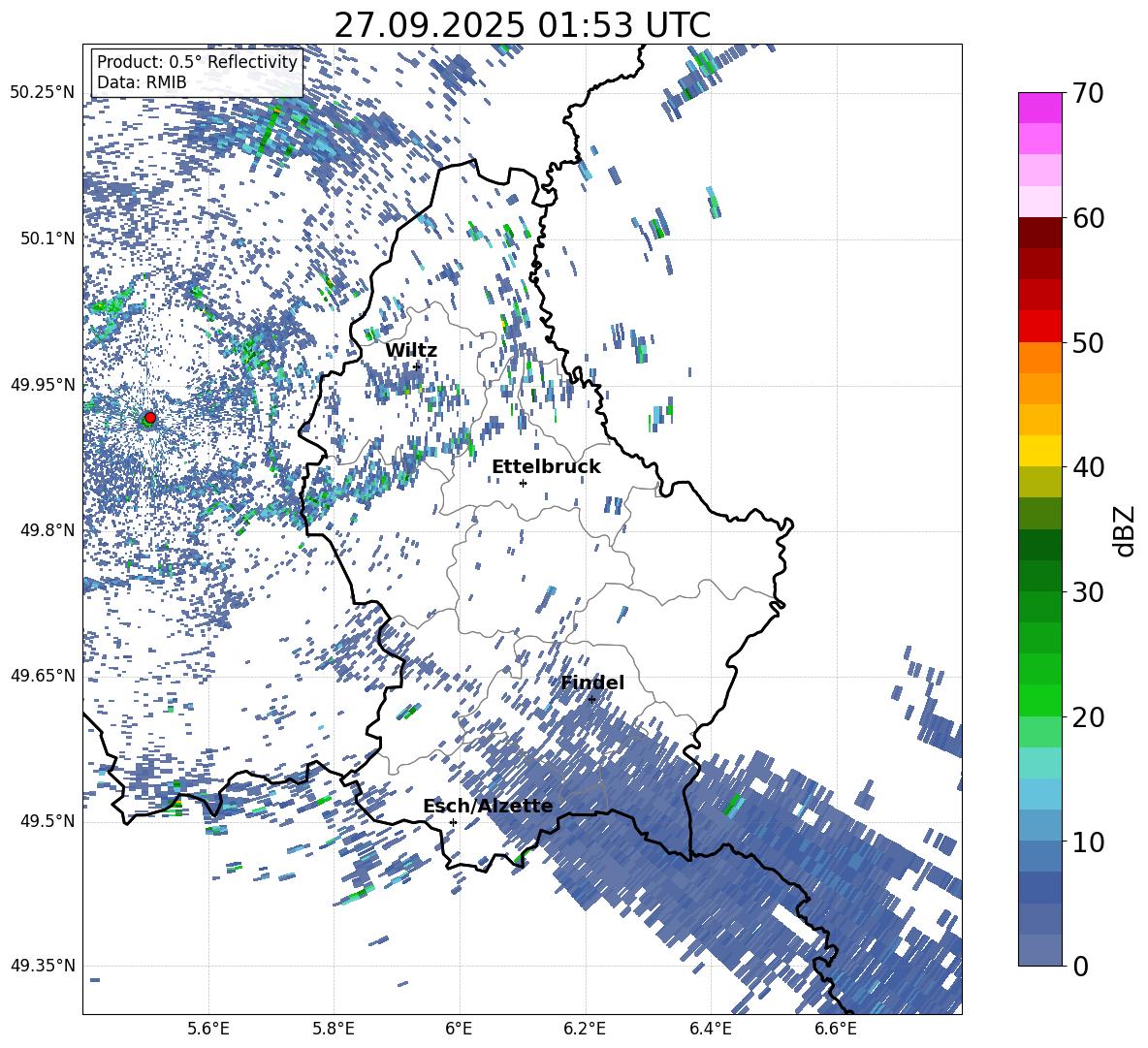Click the 49.35°N latitude label
The image size is (1148, 1048).
[x=43, y=966]
